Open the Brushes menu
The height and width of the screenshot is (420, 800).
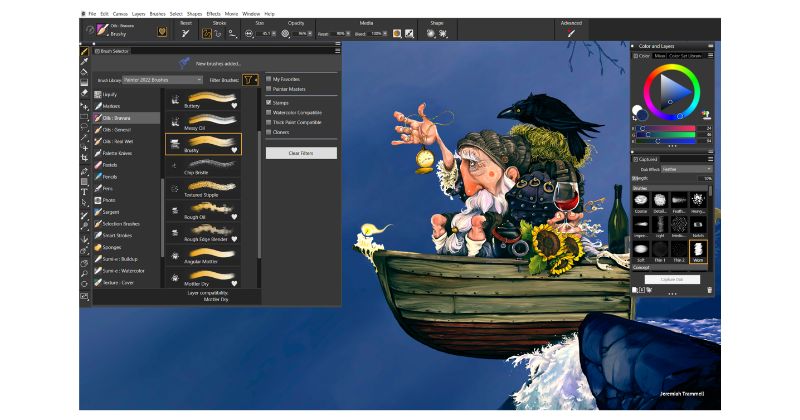(157, 14)
